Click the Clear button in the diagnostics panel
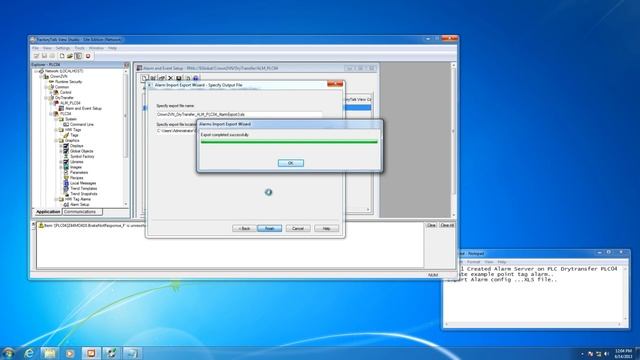 click(x=431, y=225)
